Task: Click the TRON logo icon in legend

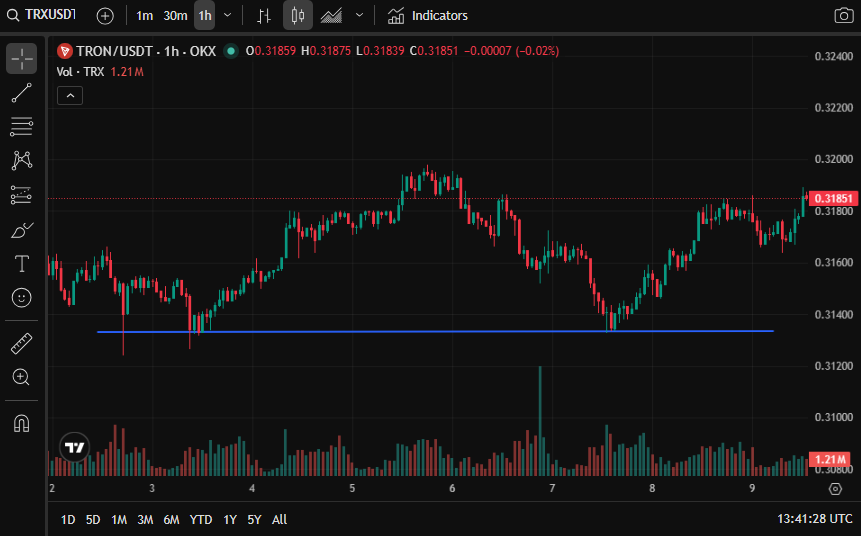Action: pyautogui.click(x=65, y=51)
